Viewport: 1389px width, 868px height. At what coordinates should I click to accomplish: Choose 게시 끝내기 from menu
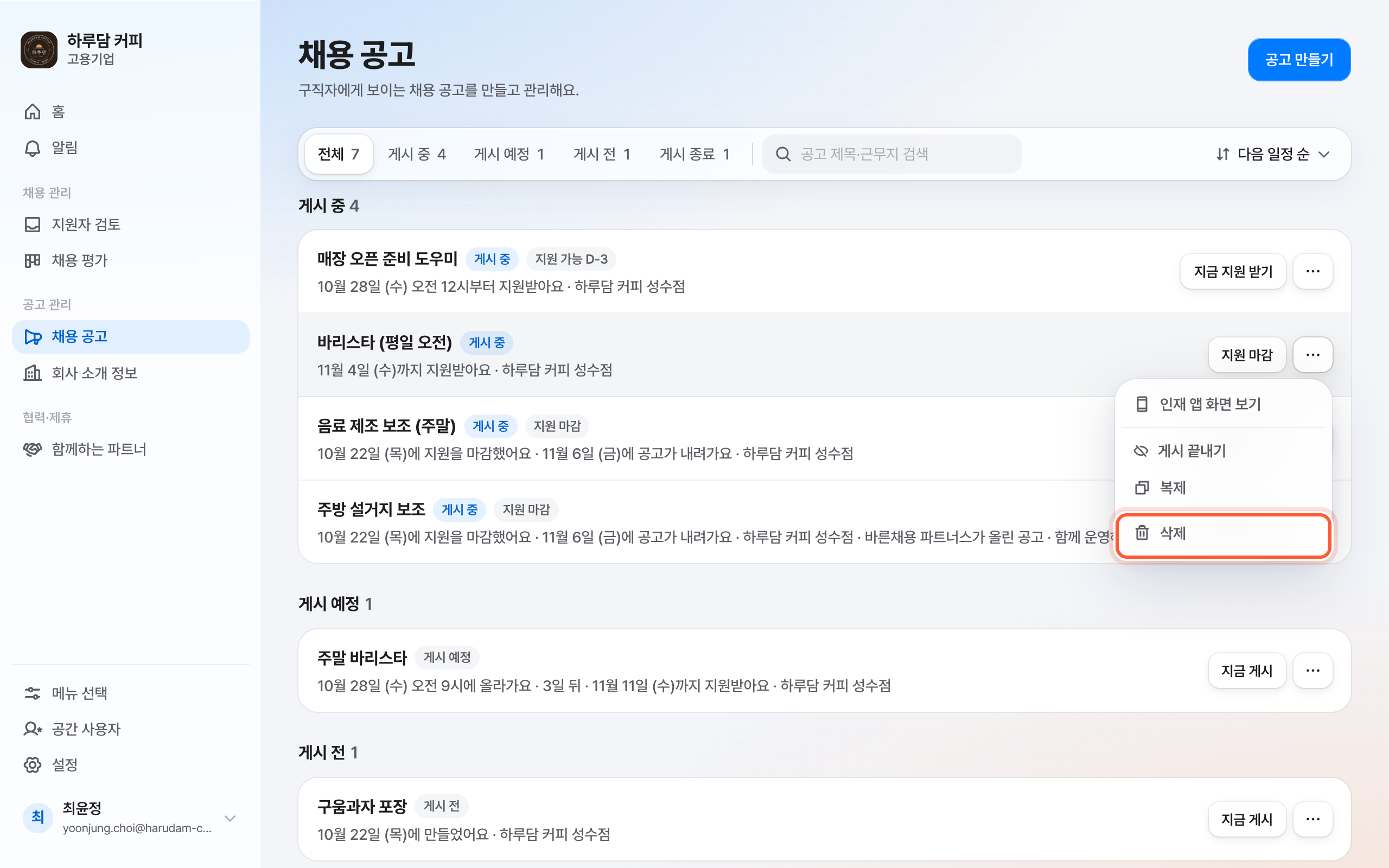[x=1223, y=451]
